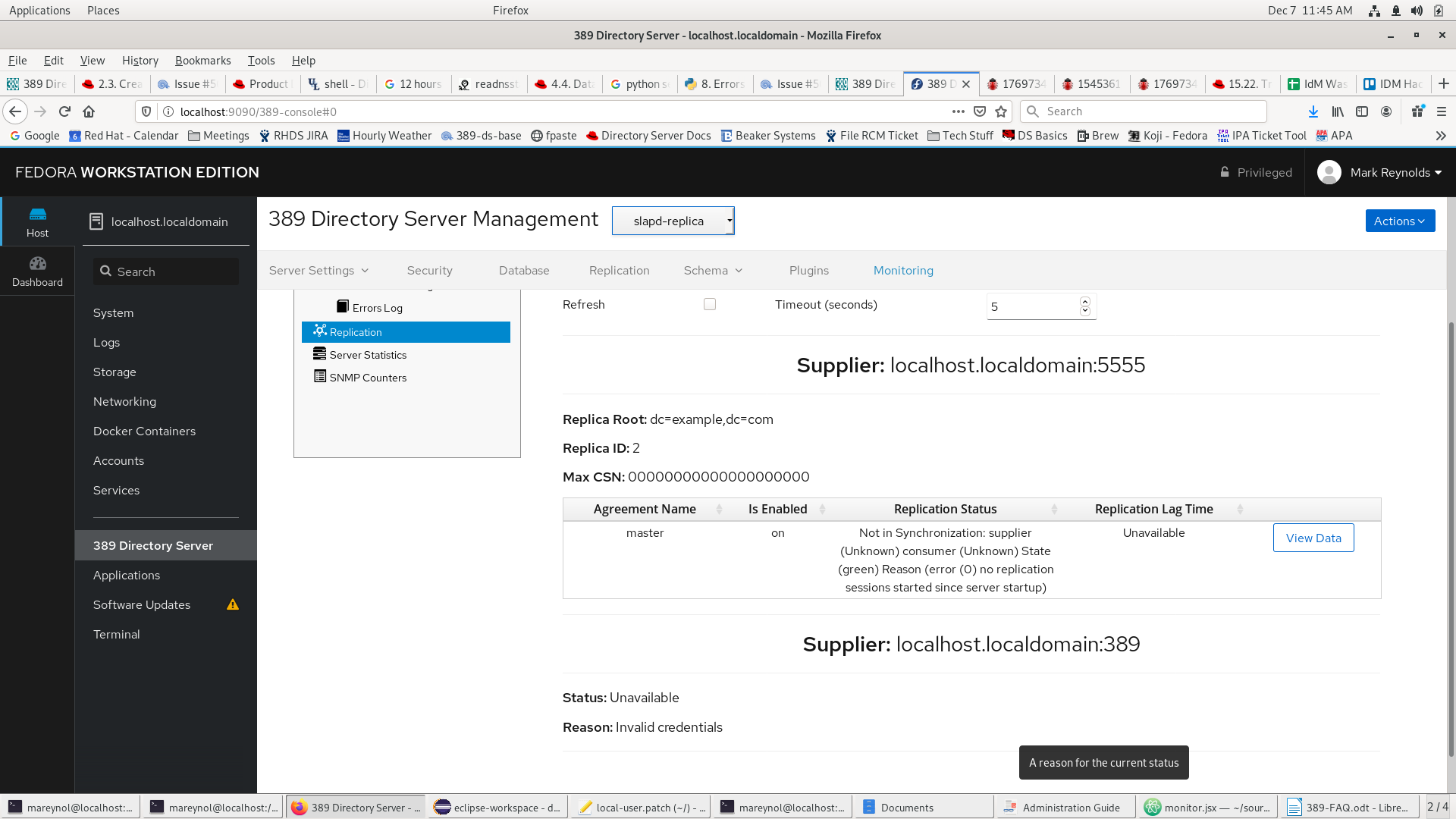Increase the Timeout seconds value
1456x819 pixels.
(x=1085, y=302)
